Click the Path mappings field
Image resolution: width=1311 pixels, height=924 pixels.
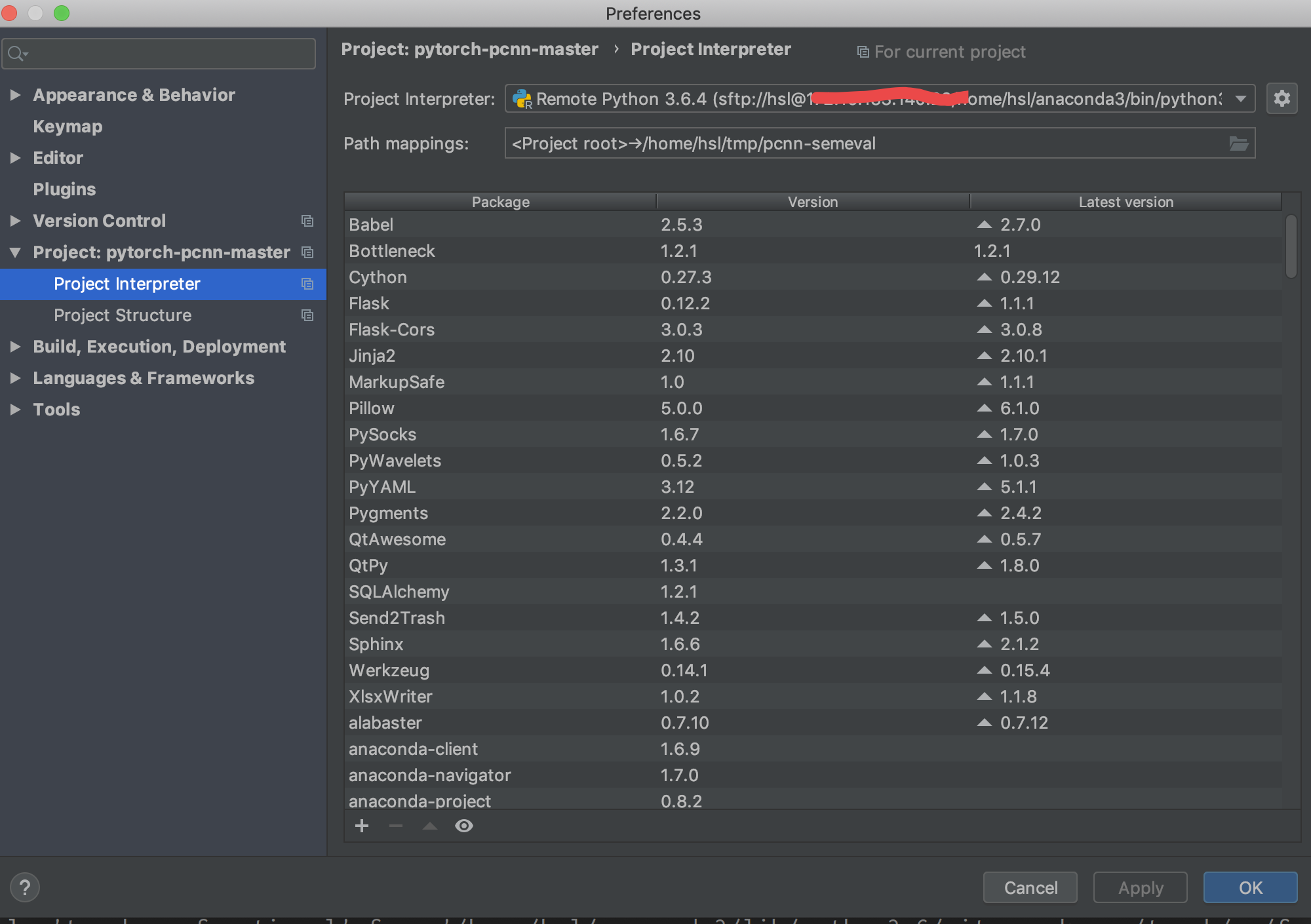pyautogui.click(x=880, y=144)
